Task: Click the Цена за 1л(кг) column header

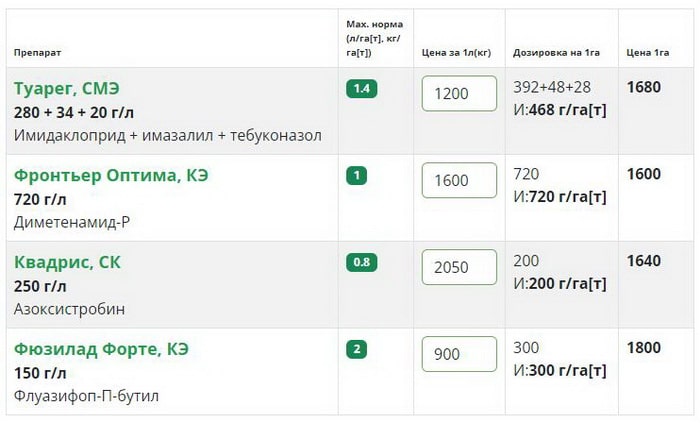Action: coord(458,51)
